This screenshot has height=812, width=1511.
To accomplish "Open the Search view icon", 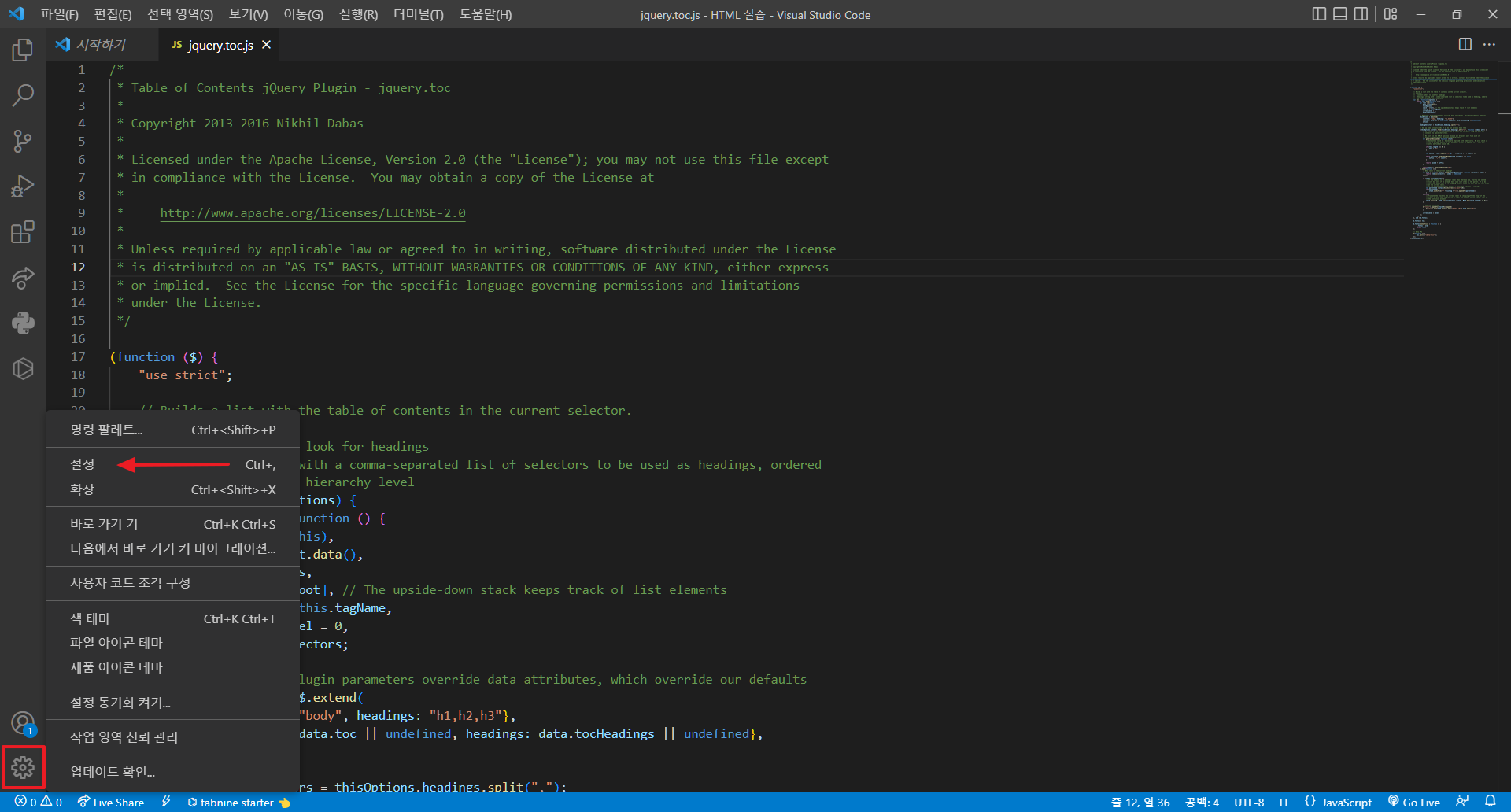I will coord(23,95).
